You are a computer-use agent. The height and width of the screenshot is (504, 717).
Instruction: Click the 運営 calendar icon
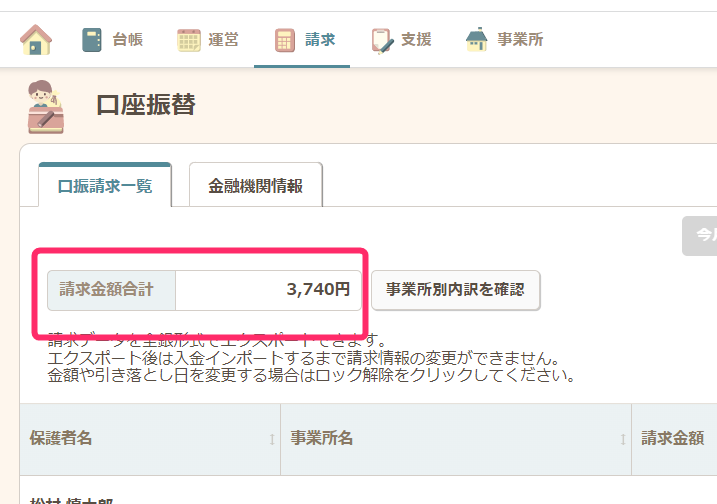click(189, 40)
